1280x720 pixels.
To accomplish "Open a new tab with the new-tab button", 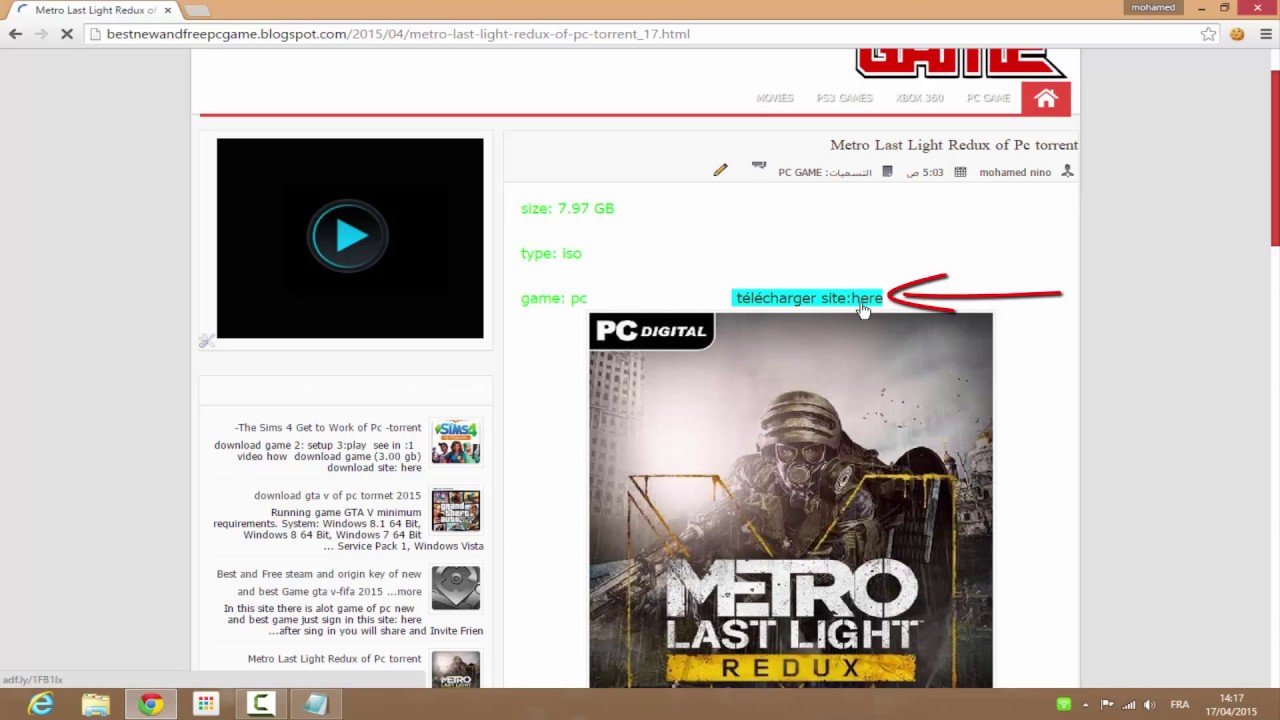I will pos(198,10).
